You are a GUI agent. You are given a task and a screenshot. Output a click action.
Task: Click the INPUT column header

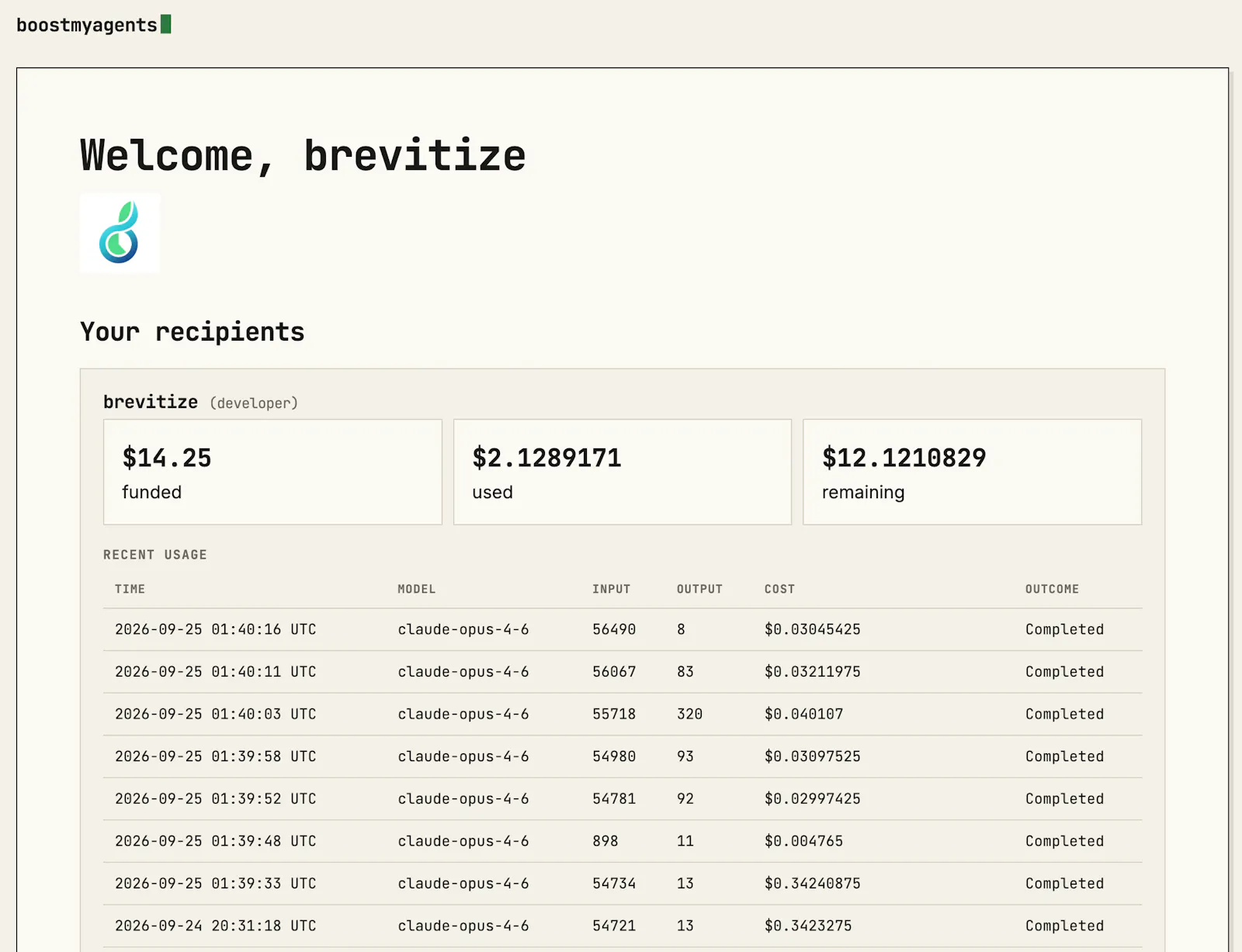(x=612, y=589)
